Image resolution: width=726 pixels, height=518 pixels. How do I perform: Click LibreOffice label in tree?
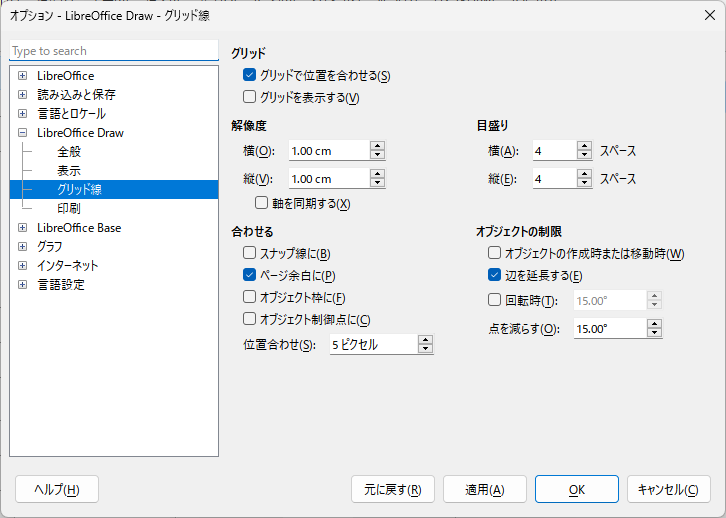pos(66,75)
